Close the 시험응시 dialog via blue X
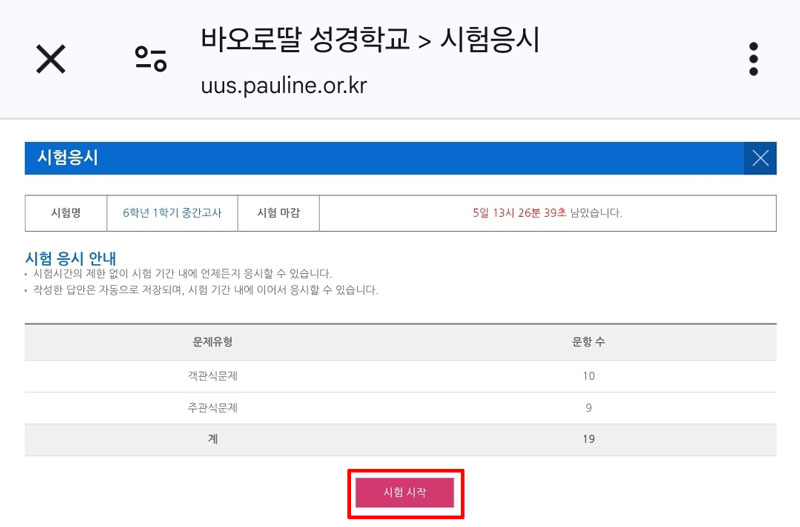 tap(760, 158)
